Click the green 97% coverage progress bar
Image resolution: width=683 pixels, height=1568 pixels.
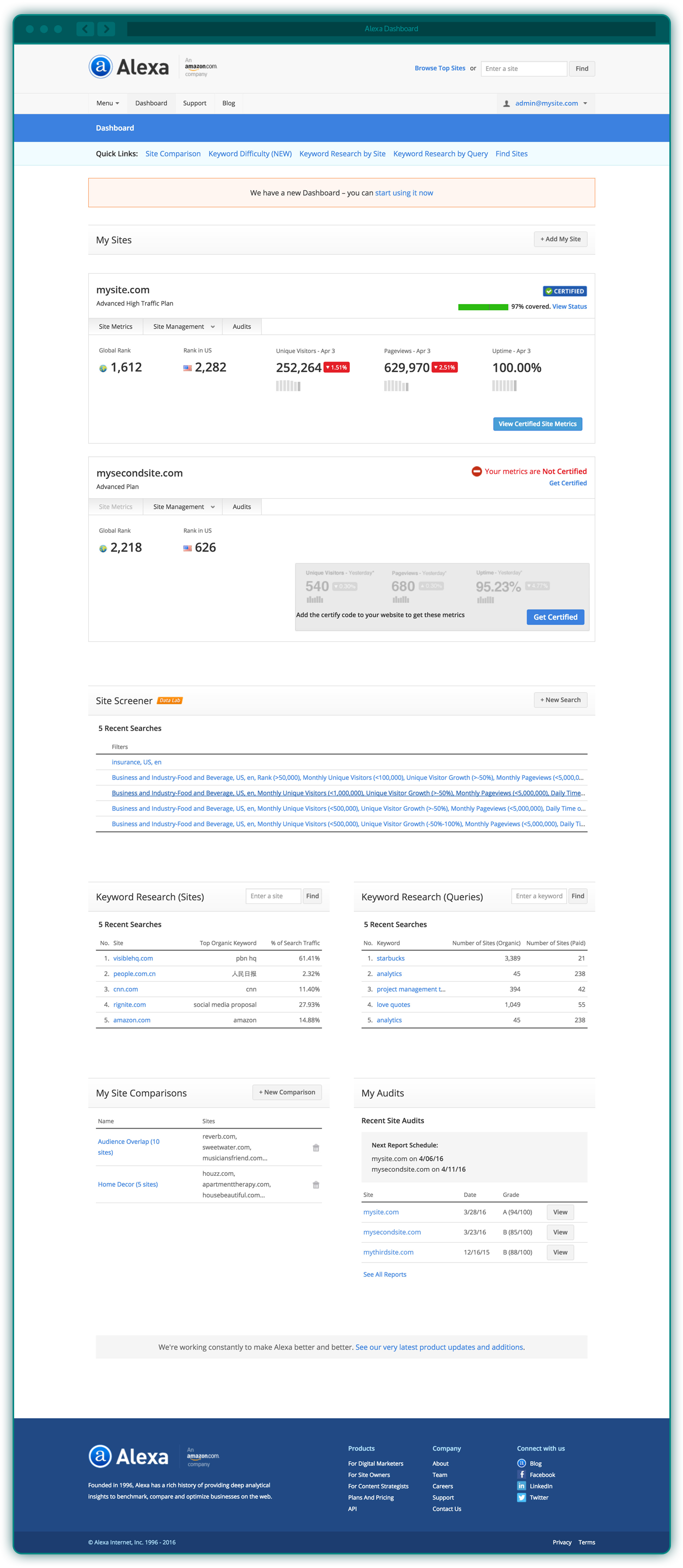click(x=483, y=307)
